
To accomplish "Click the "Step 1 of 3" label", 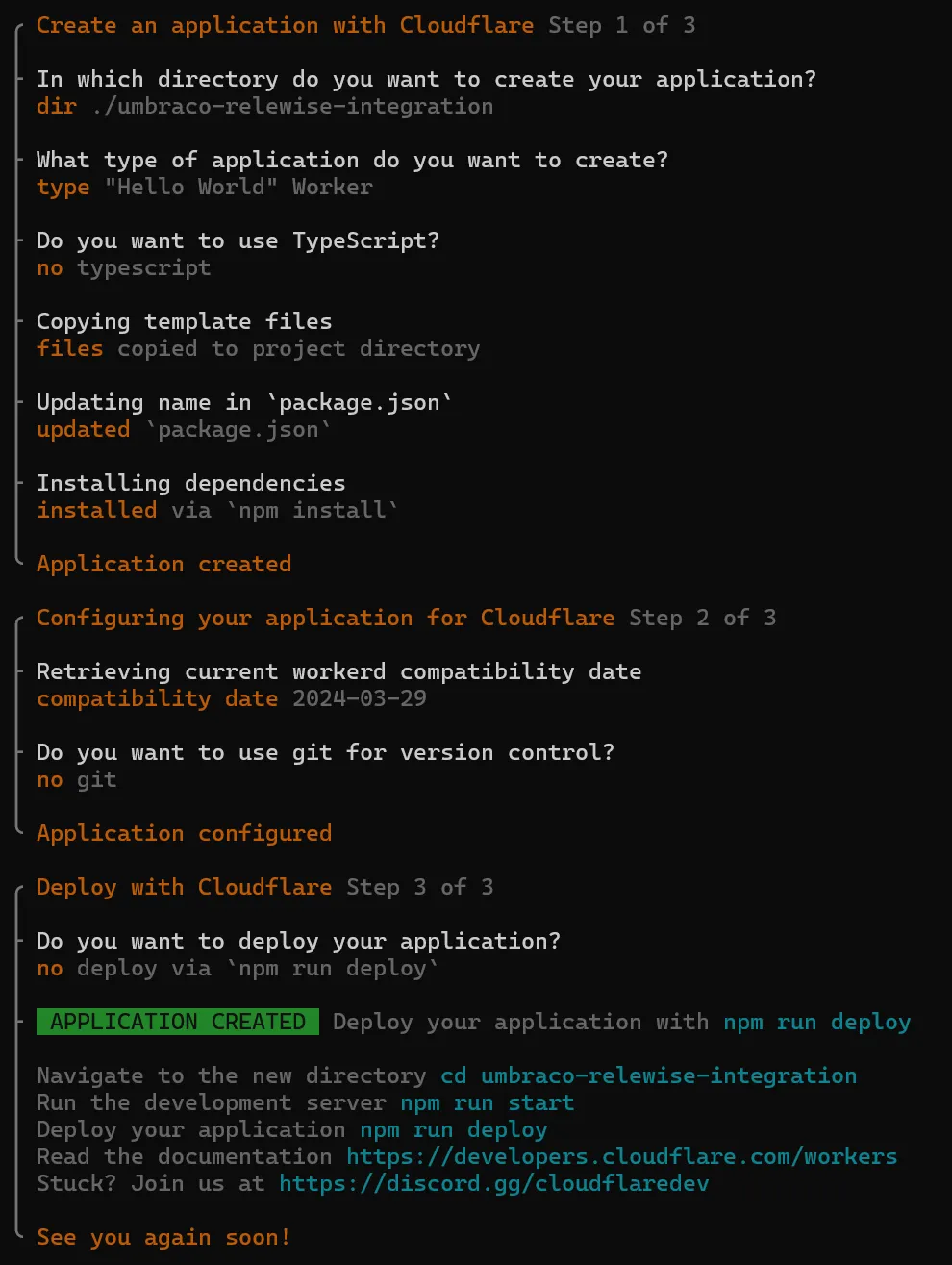I will [x=621, y=25].
